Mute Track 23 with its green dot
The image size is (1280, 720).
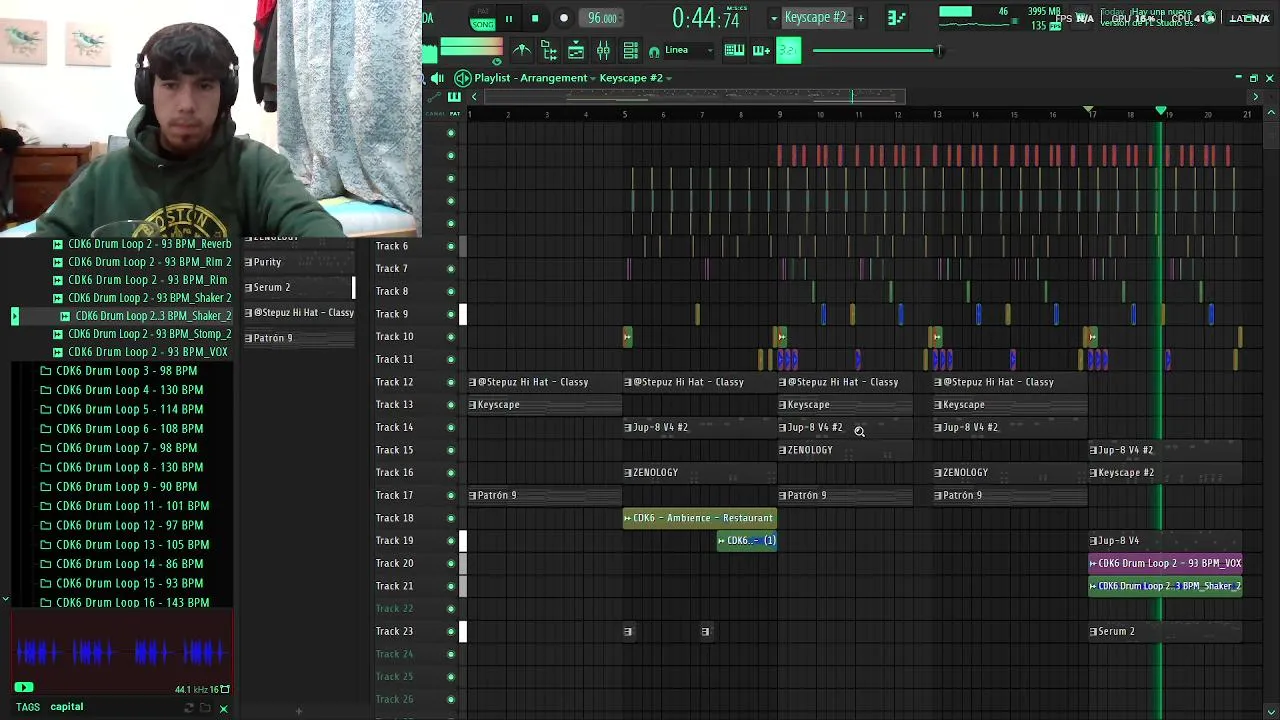point(451,631)
